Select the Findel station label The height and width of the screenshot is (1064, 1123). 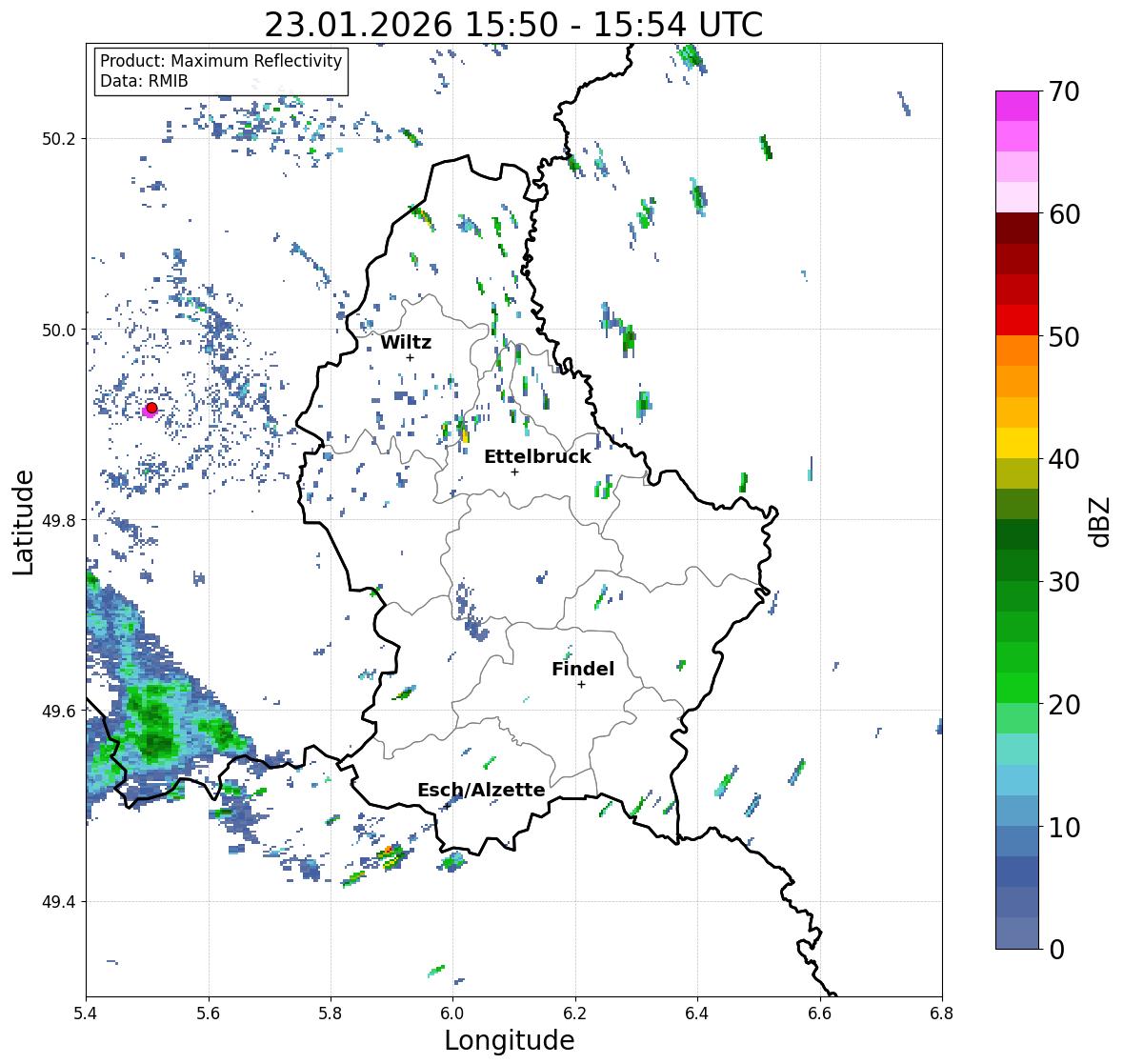(583, 669)
